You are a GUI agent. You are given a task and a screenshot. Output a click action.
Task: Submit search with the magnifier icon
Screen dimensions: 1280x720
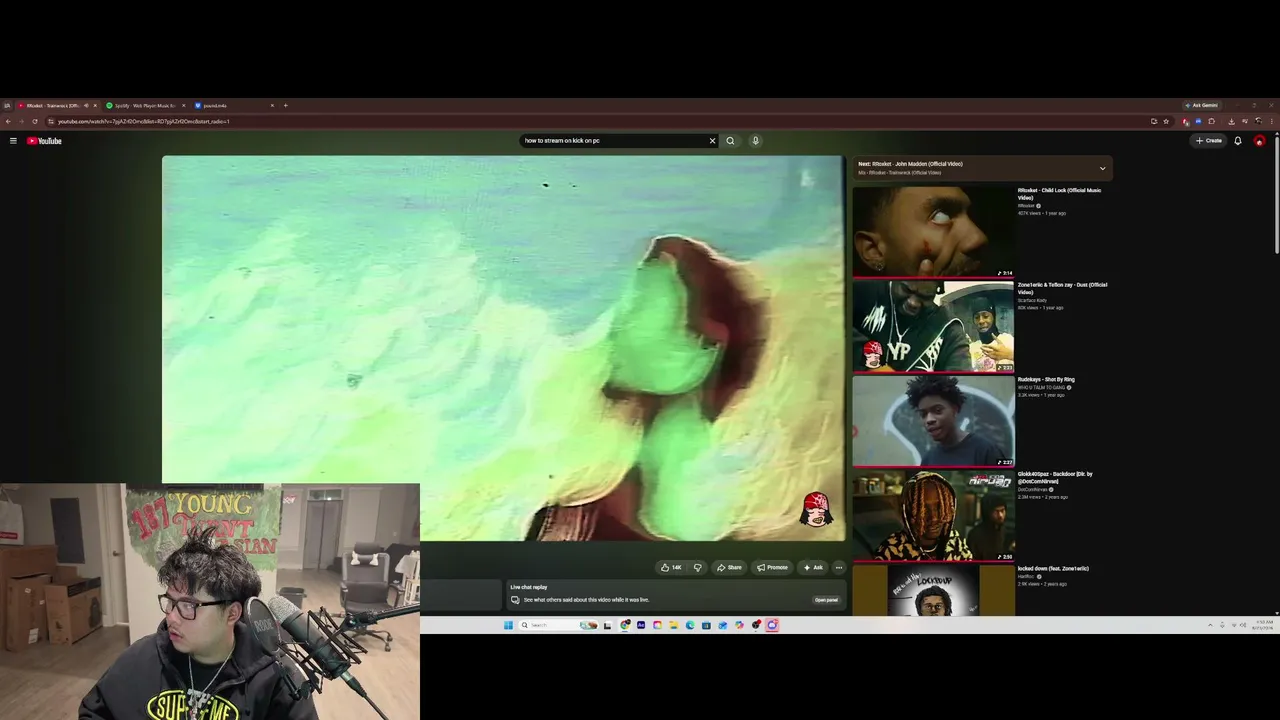(x=730, y=141)
